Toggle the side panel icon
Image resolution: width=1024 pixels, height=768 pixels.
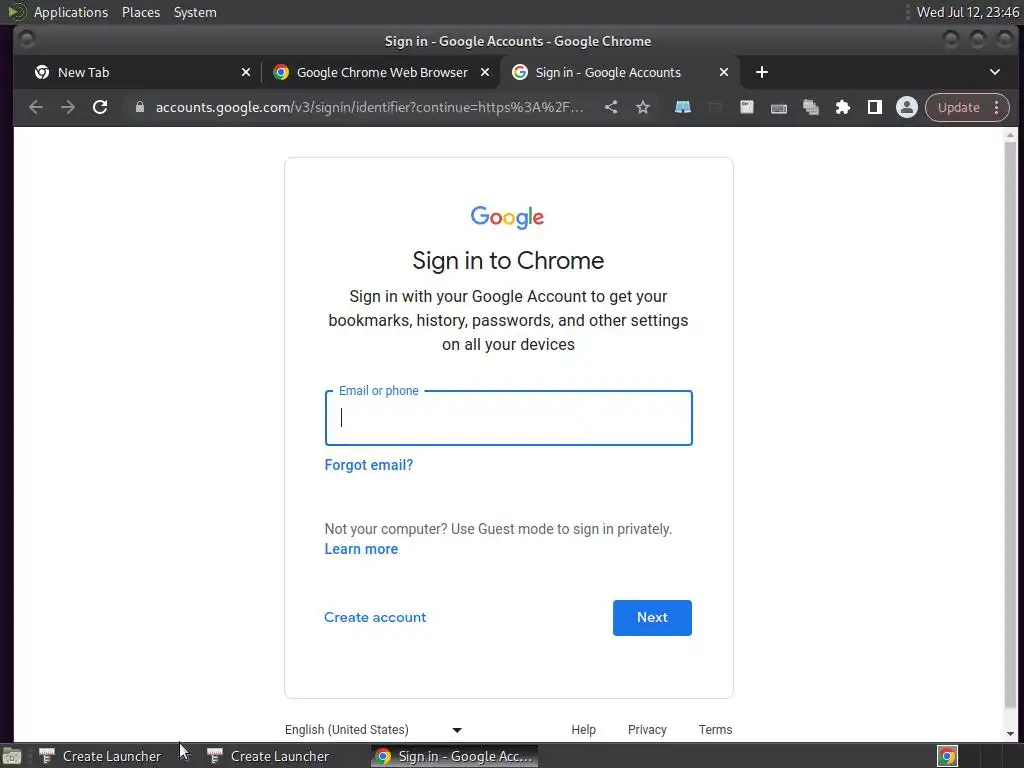874,107
